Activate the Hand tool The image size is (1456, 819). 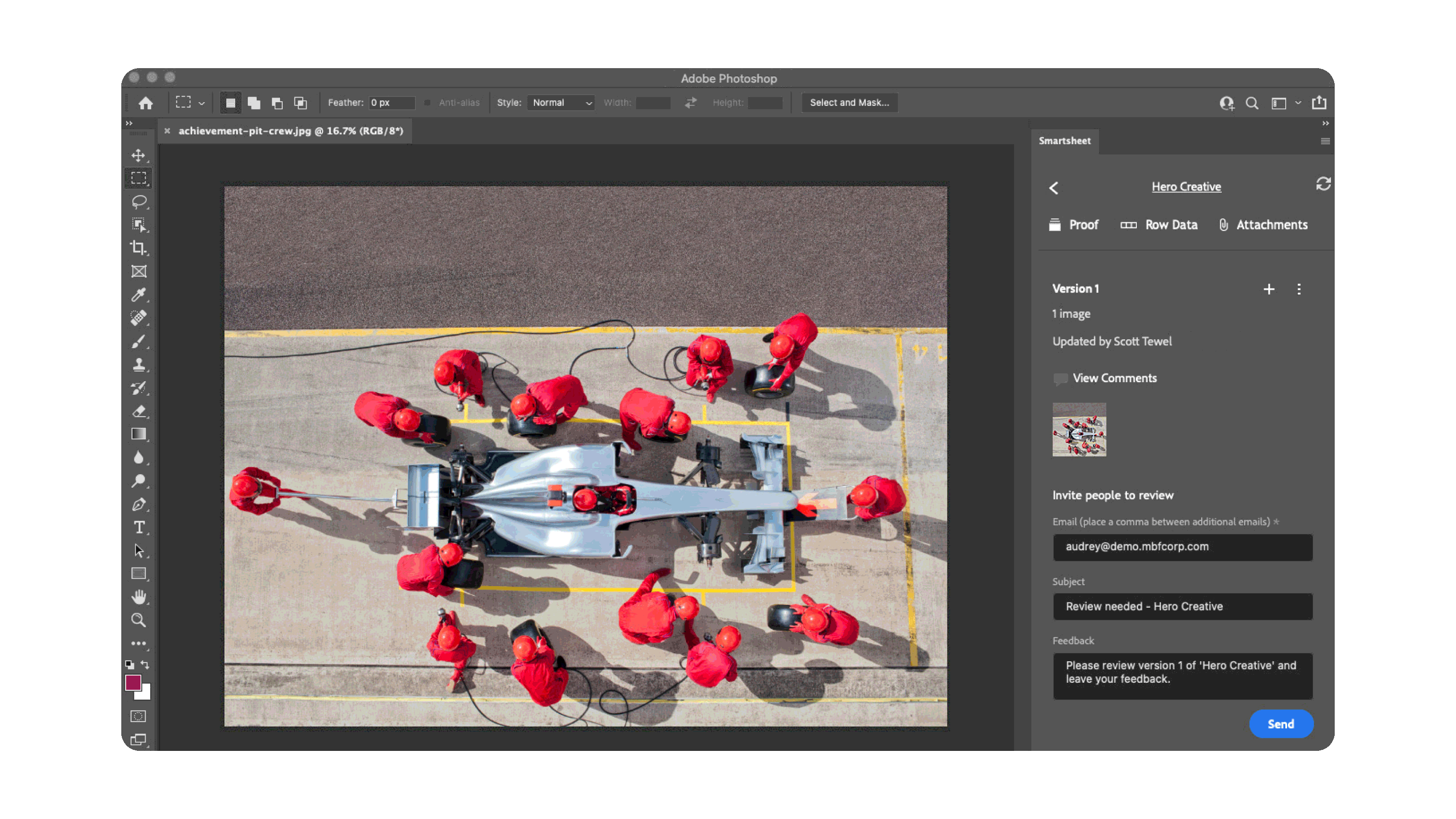pyautogui.click(x=139, y=597)
